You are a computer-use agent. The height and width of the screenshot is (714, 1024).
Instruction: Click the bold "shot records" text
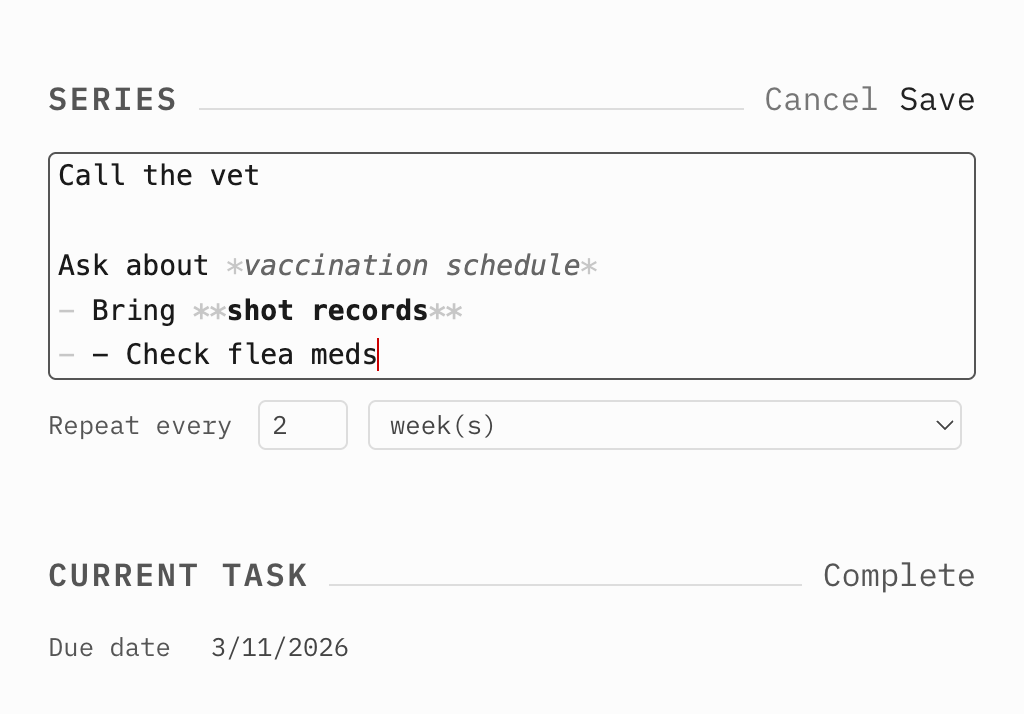pos(327,311)
